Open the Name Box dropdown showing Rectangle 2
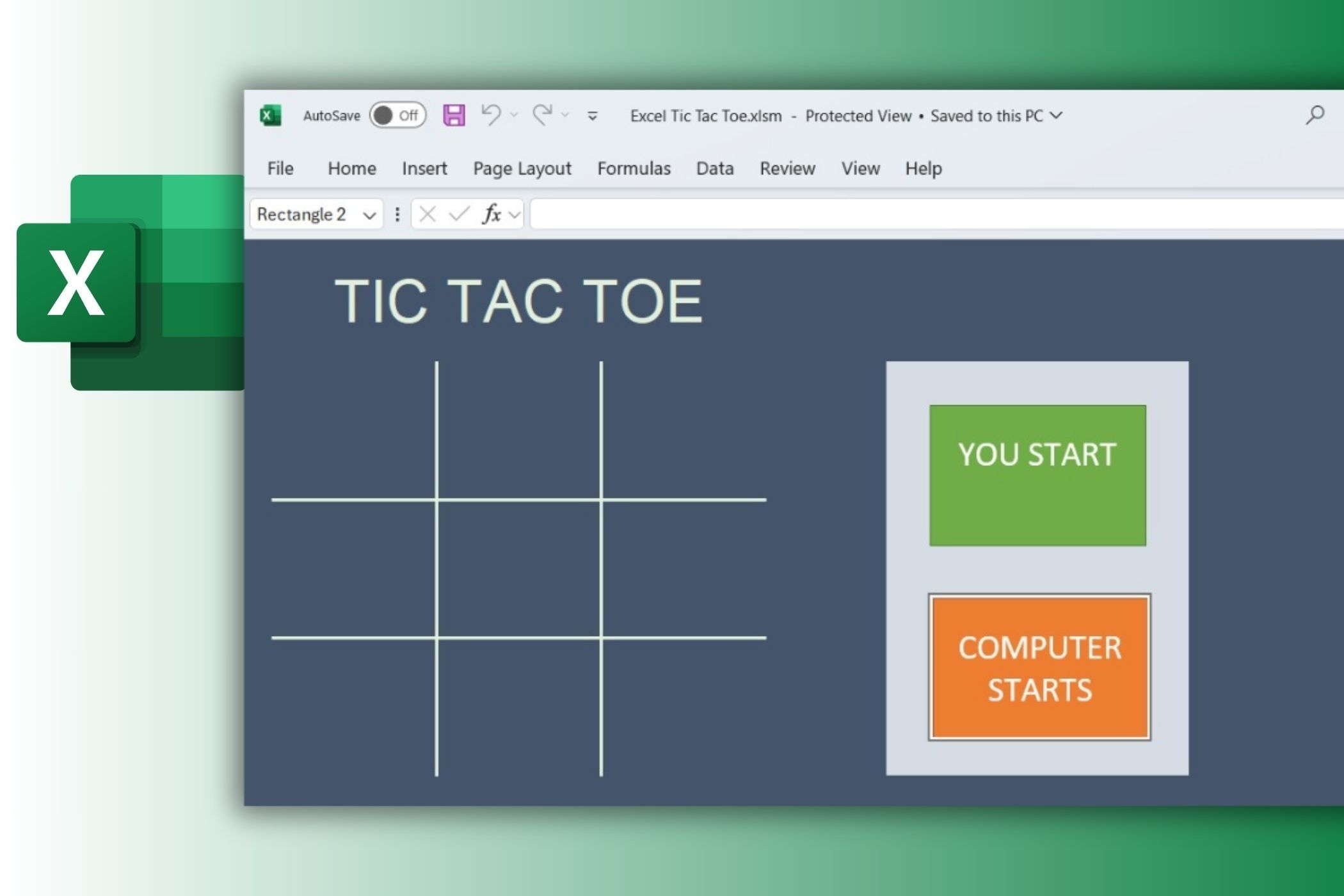Image resolution: width=1344 pixels, height=896 pixels. pyautogui.click(x=368, y=214)
